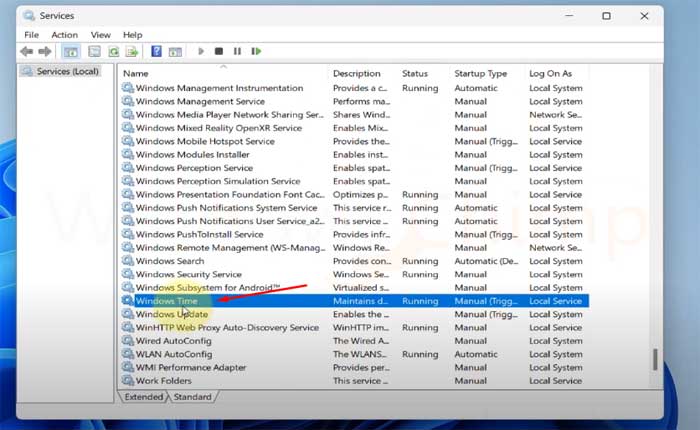Click the Pause Service icon
The width and height of the screenshot is (700, 430).
coord(237,51)
